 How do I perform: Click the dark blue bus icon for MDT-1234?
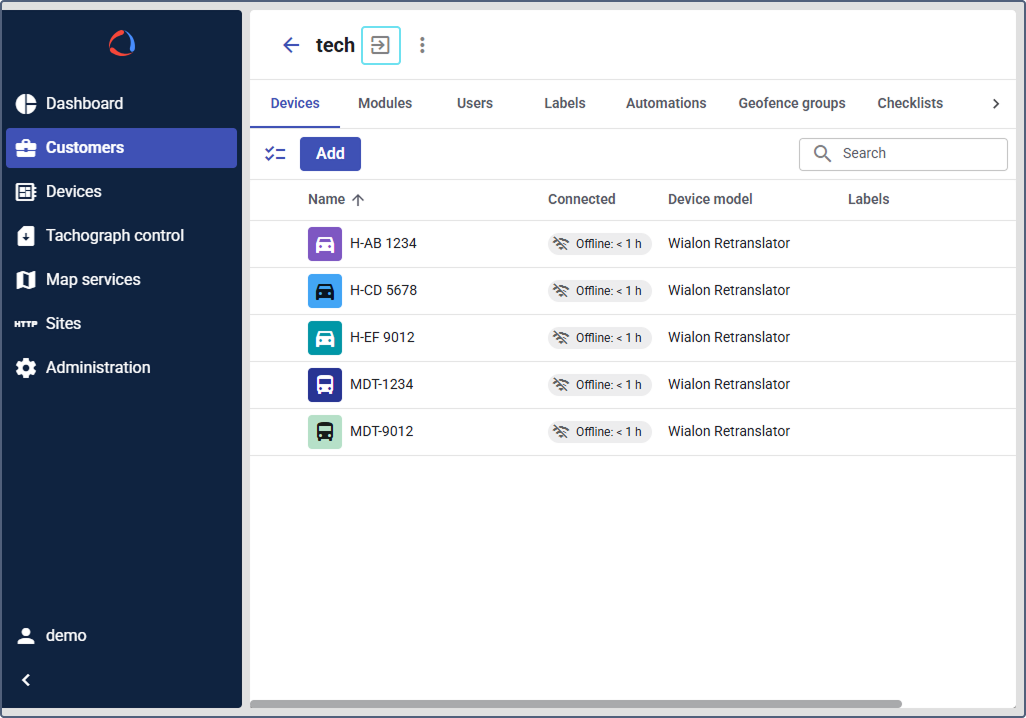[325, 385]
